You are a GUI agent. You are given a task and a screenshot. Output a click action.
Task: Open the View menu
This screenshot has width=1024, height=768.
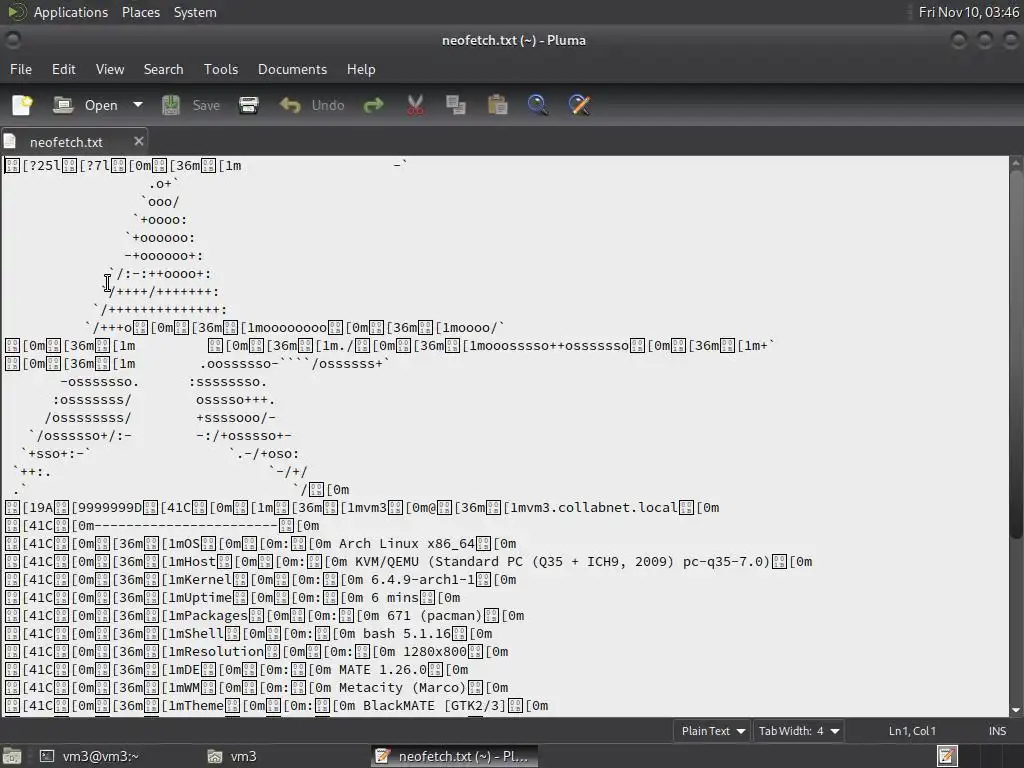pyautogui.click(x=110, y=69)
